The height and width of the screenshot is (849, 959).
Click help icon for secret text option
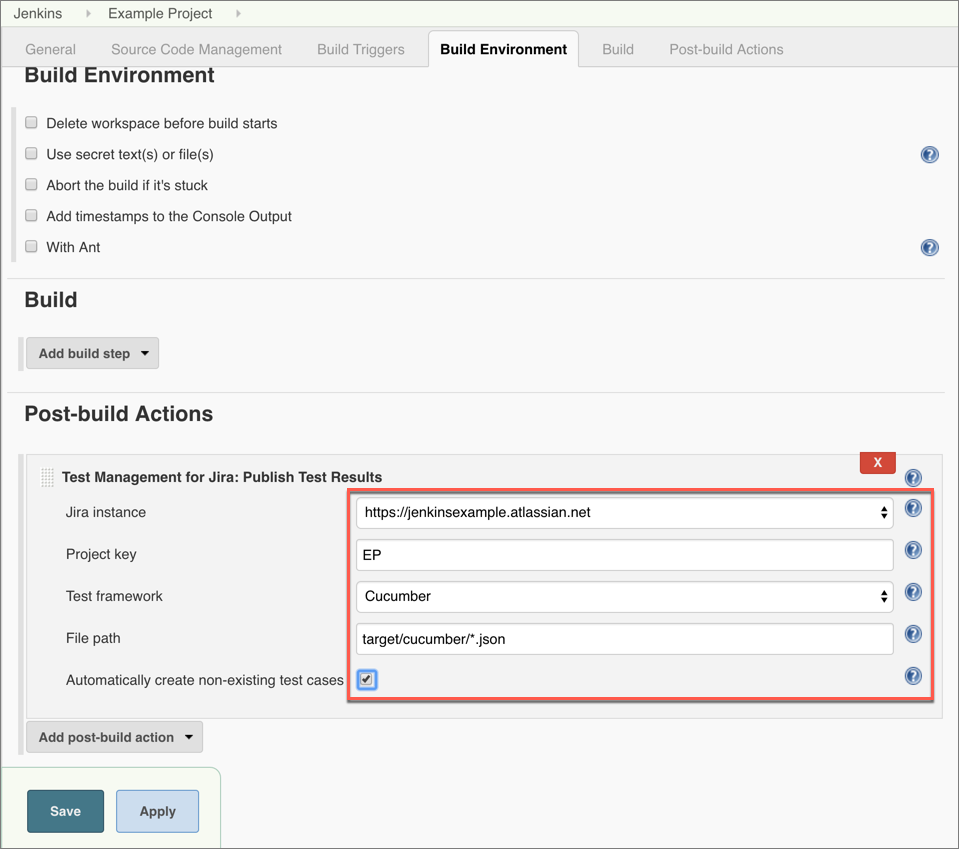929,155
